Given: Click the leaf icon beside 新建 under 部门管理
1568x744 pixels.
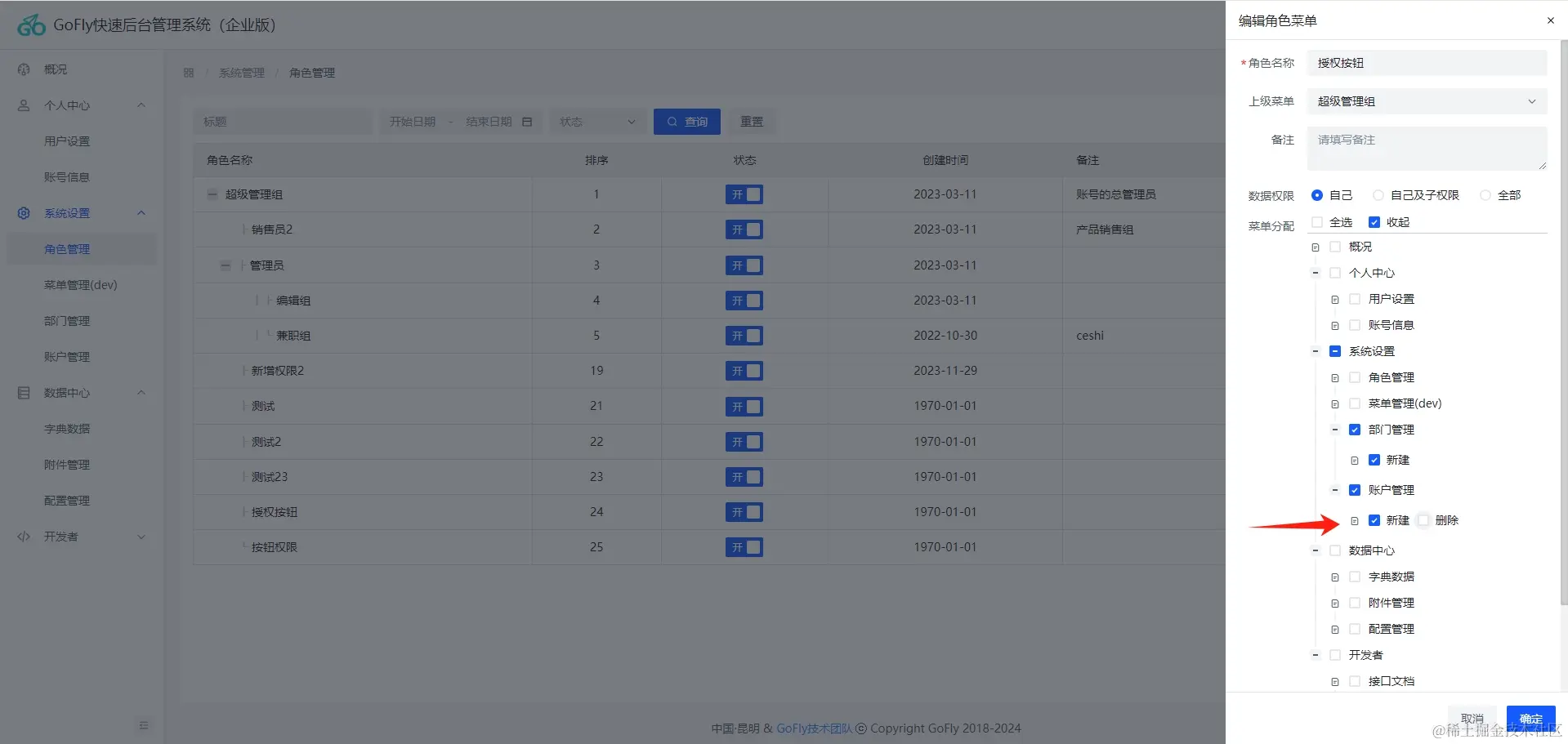Looking at the screenshot, I should (x=1355, y=461).
